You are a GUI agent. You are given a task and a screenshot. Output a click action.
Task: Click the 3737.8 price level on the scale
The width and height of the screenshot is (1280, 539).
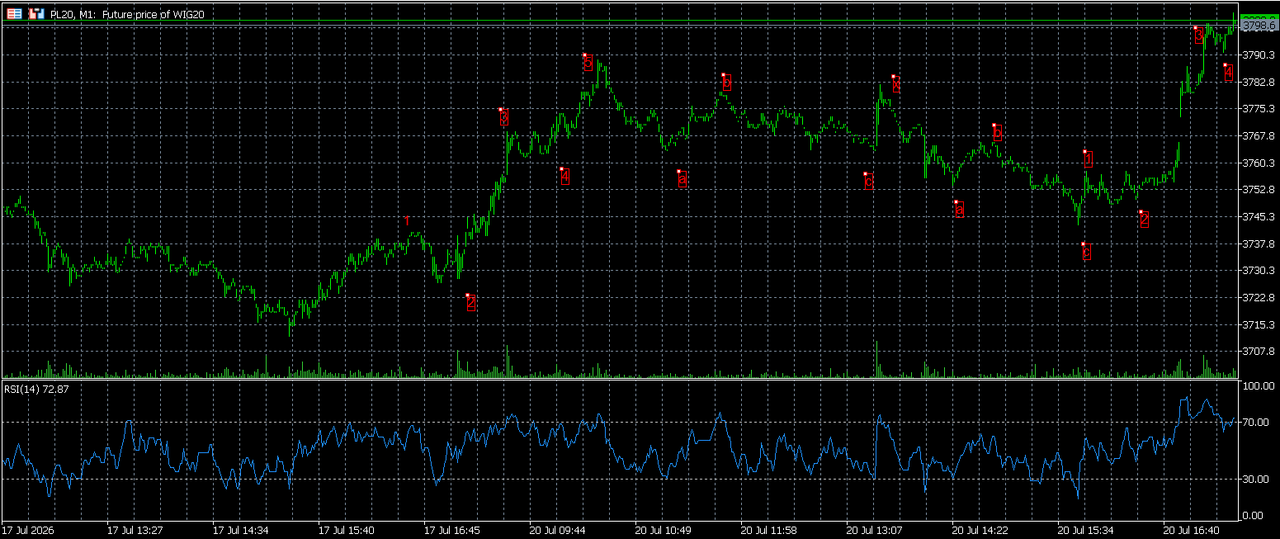pos(1257,244)
